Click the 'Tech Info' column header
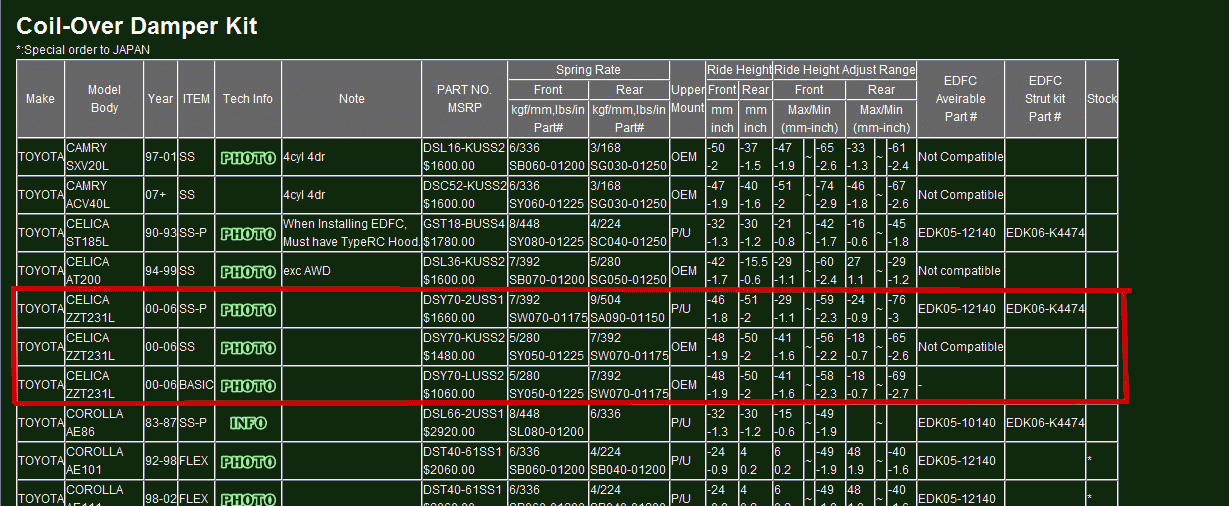 point(248,99)
